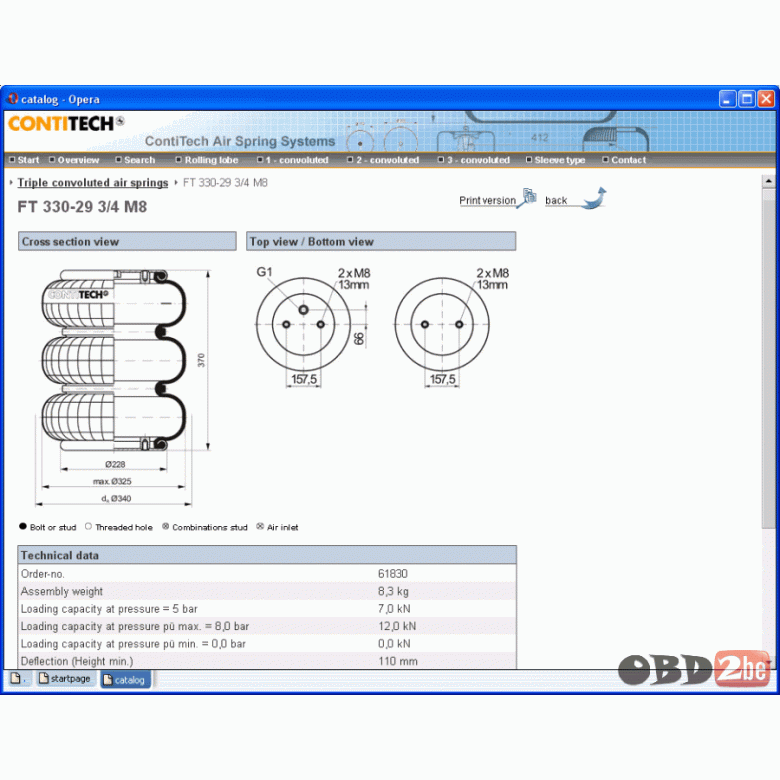Click the FT 330-29 3/4 M8 heading

click(x=82, y=206)
